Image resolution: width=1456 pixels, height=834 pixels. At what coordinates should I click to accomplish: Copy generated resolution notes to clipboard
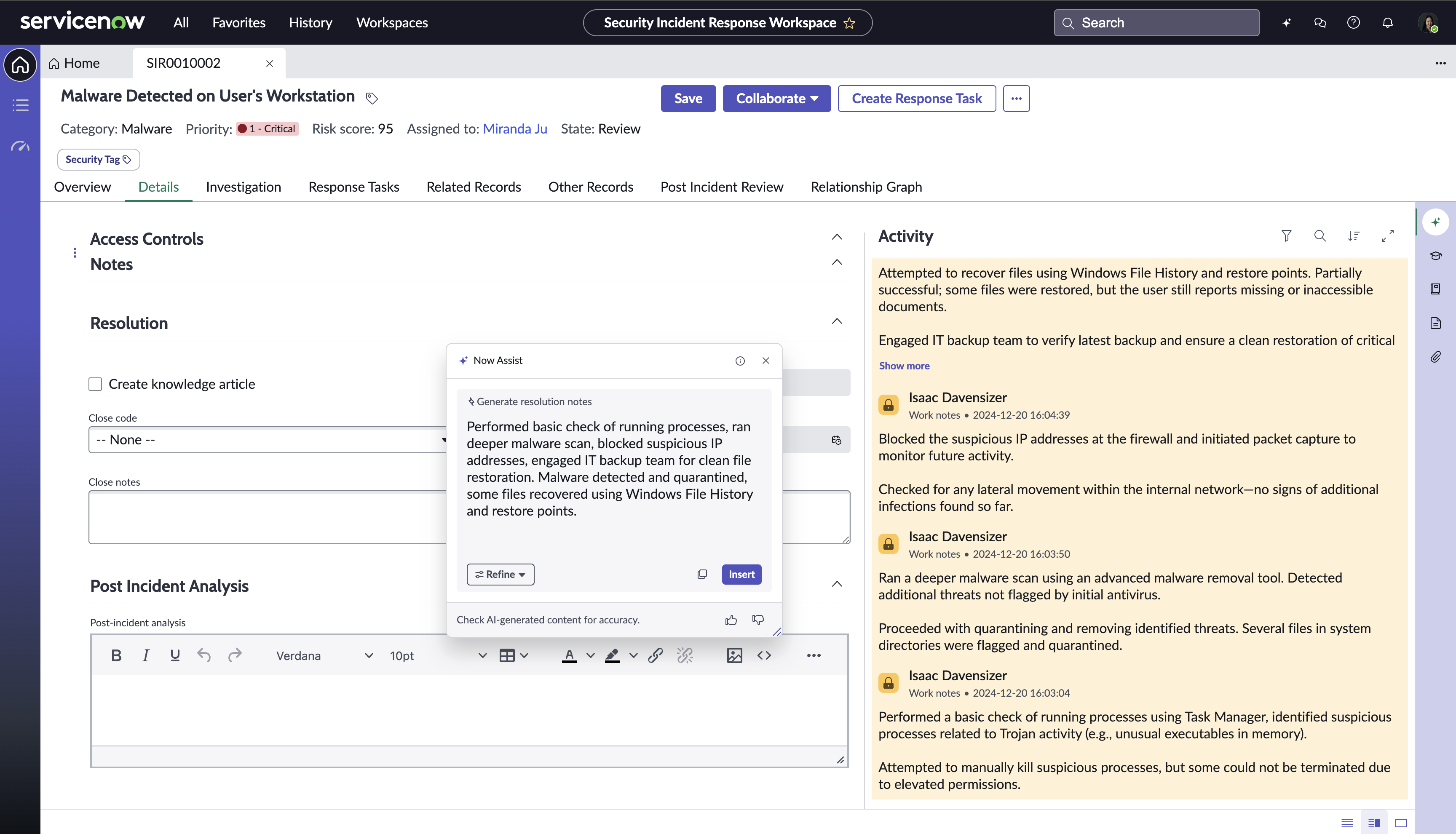pyautogui.click(x=702, y=574)
